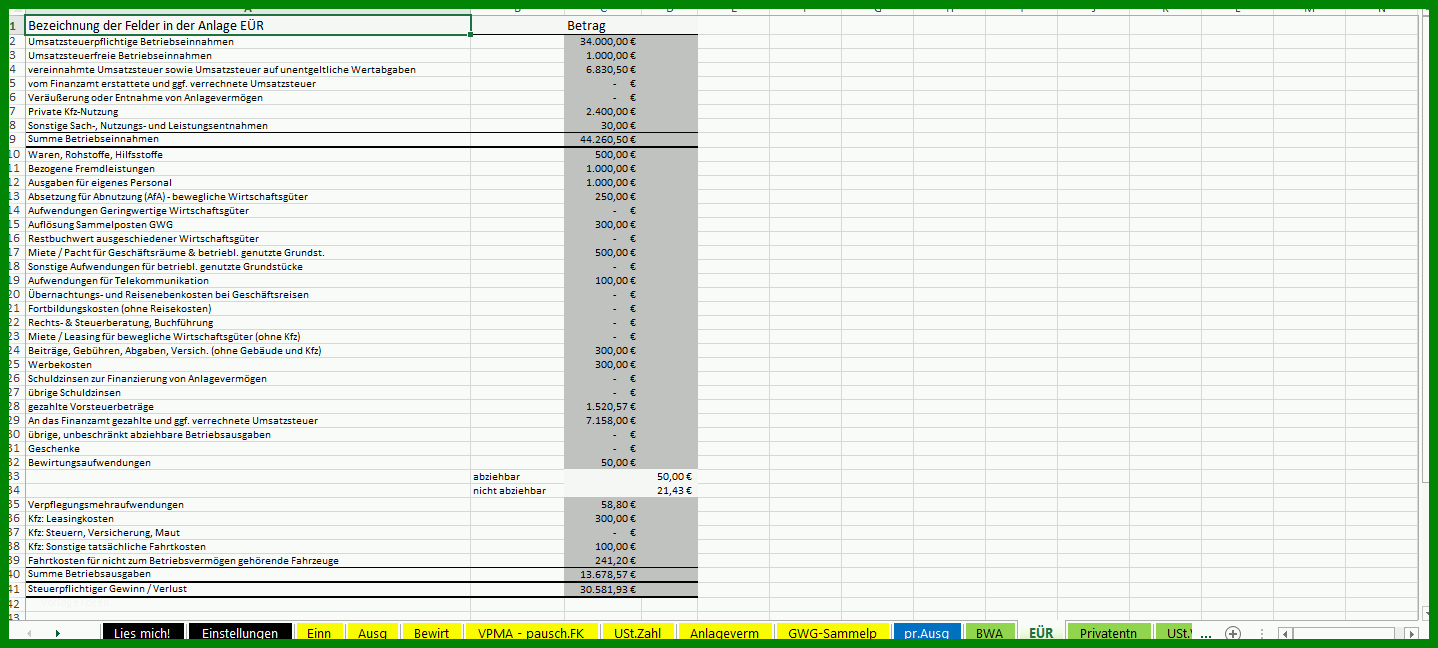Screen dimensions: 1438x648
Task: Click horizontal scrollbar right arrow
Action: tap(1411, 634)
